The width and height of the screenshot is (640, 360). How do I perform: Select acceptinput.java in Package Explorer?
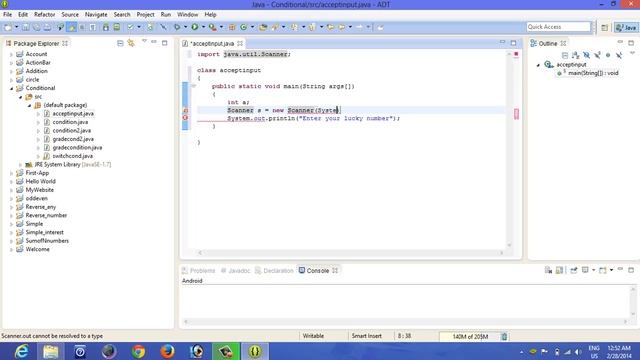click(x=73, y=113)
